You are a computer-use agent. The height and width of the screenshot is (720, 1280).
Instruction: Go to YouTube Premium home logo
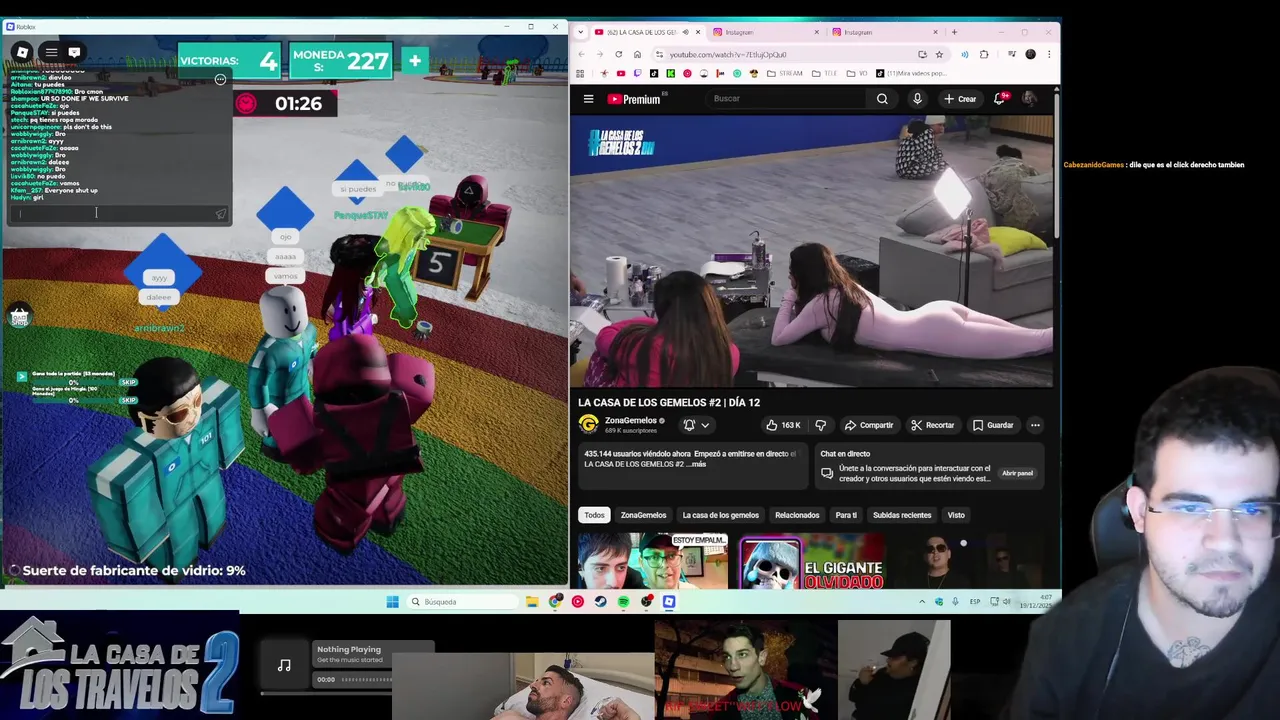pos(634,99)
